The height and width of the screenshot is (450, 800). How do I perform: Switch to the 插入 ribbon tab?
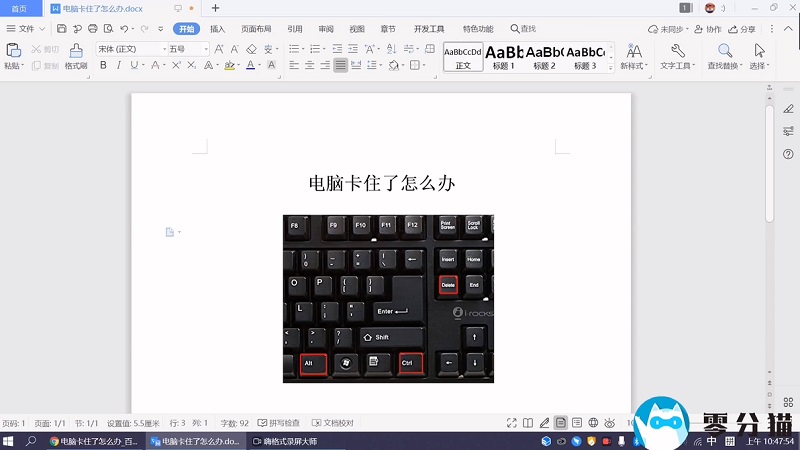click(x=217, y=29)
